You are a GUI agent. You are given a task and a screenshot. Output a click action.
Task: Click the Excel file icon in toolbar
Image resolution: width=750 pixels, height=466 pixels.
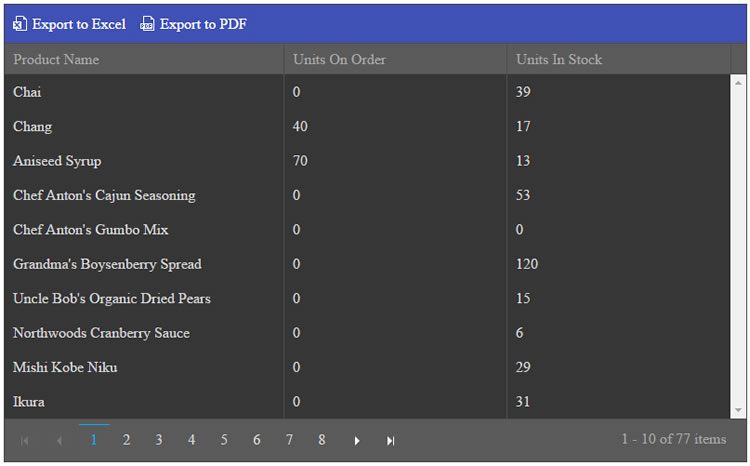(x=19, y=24)
